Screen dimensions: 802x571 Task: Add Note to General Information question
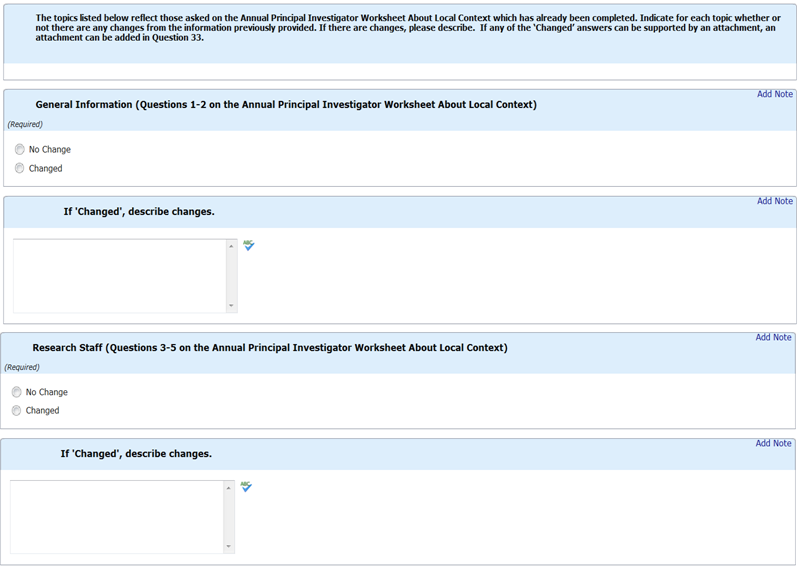pyautogui.click(x=774, y=94)
